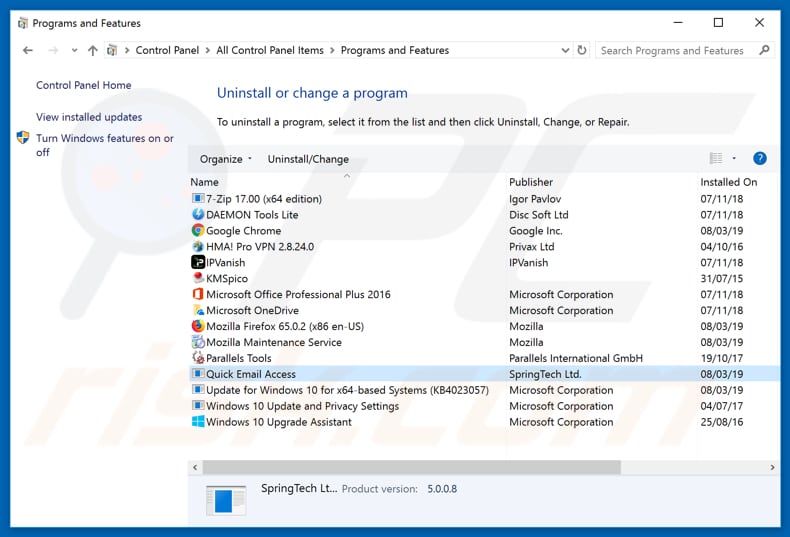
Task: Click the forward navigation arrow
Action: [53, 50]
